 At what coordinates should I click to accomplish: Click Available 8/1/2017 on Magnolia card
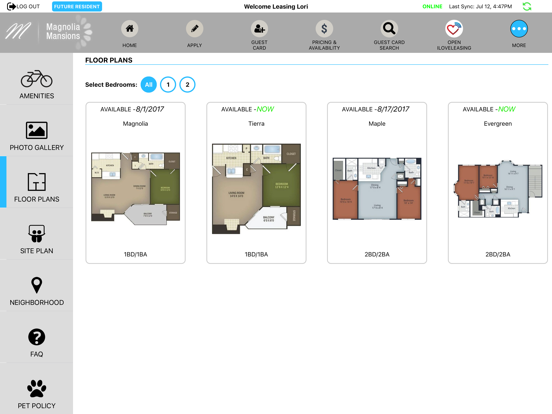pyautogui.click(x=132, y=109)
